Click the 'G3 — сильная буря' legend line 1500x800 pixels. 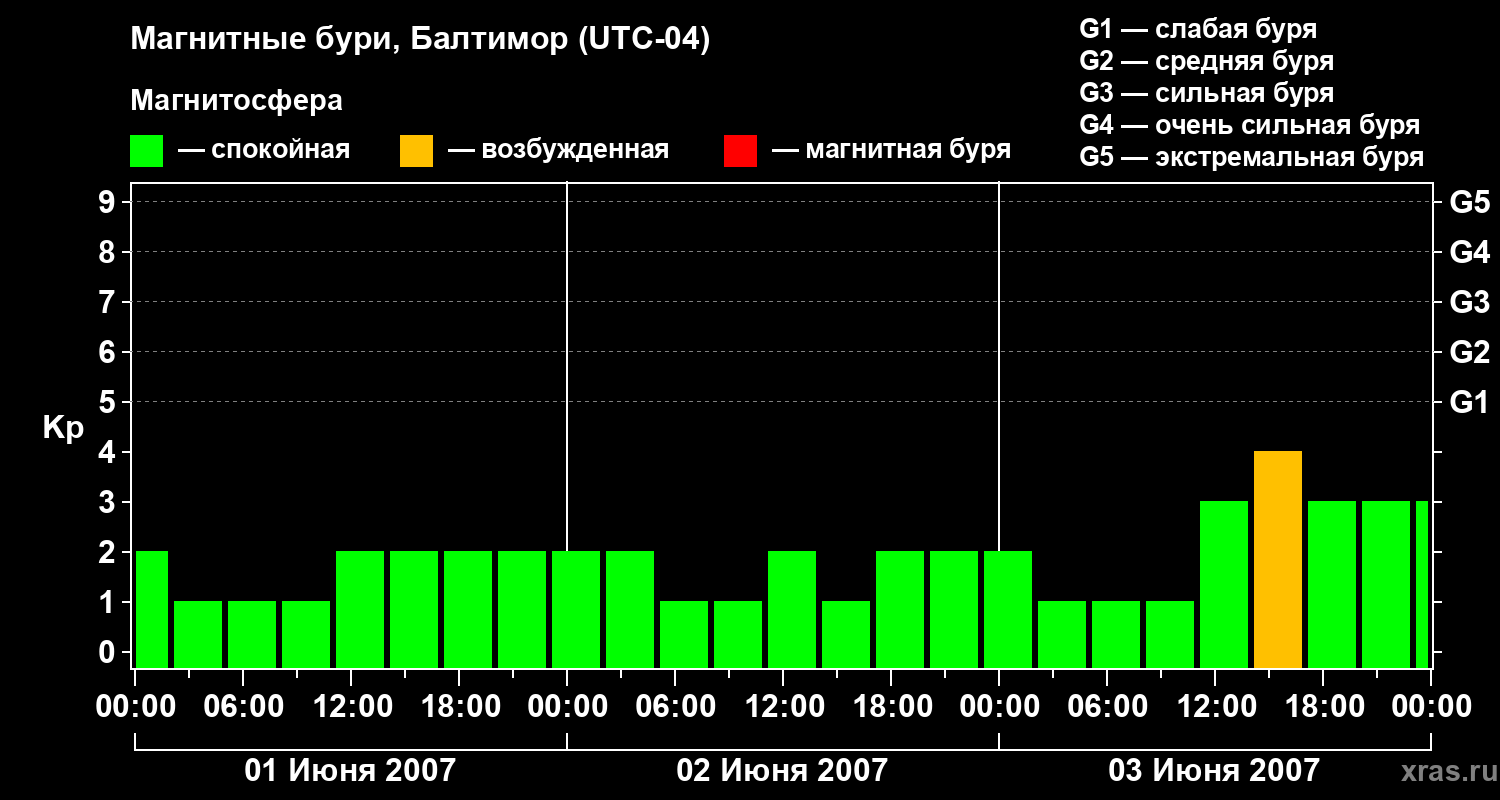1206,93
